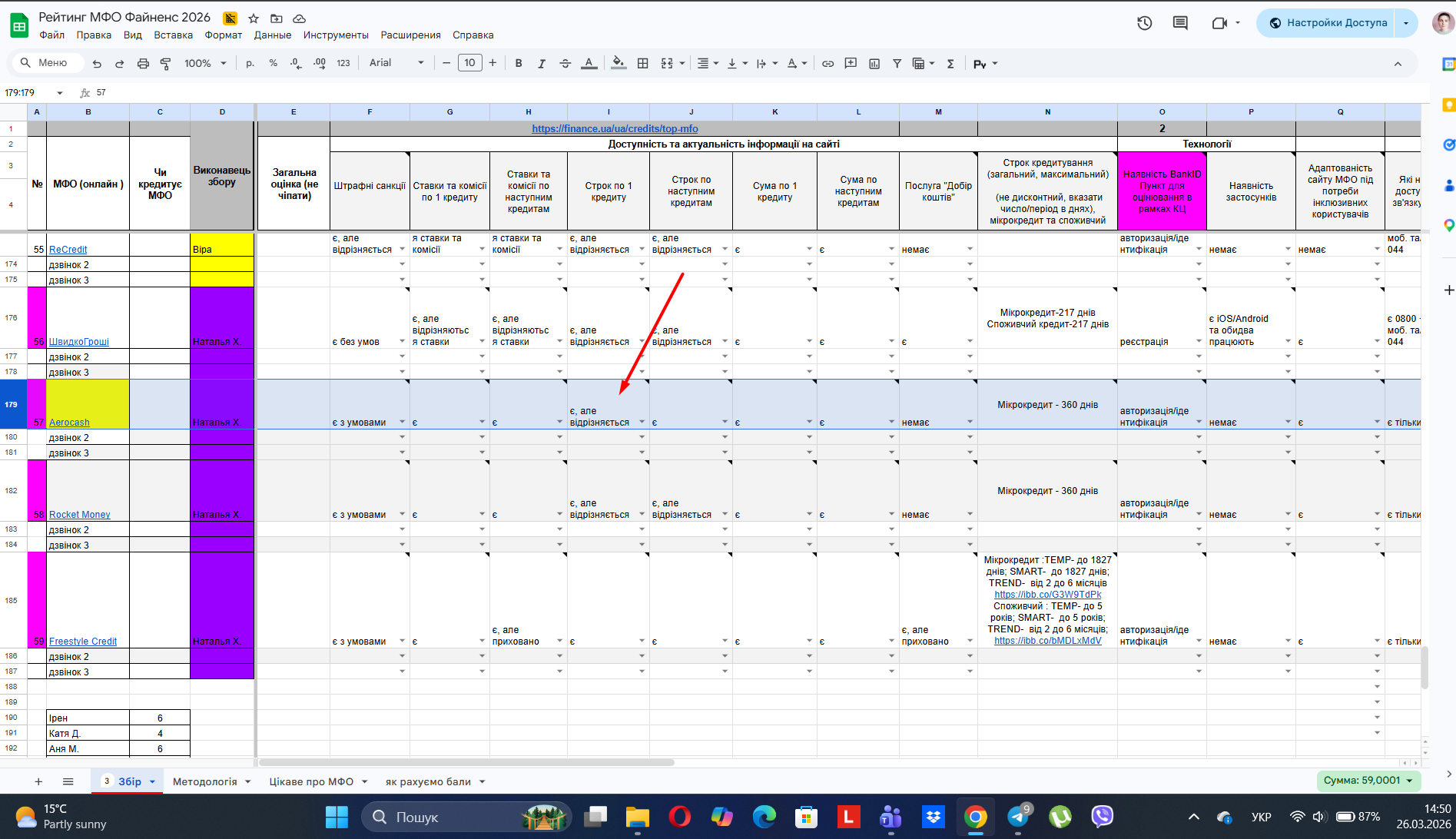Screen dimensions: 1456x839
Task: Open the Файл menu
Action: tap(52, 35)
